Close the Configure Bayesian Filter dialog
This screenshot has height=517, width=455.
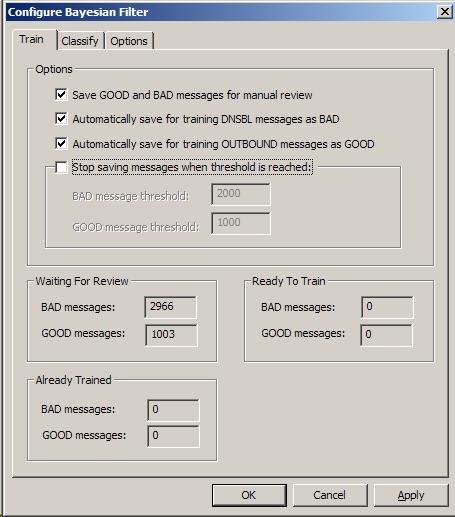(444, 12)
